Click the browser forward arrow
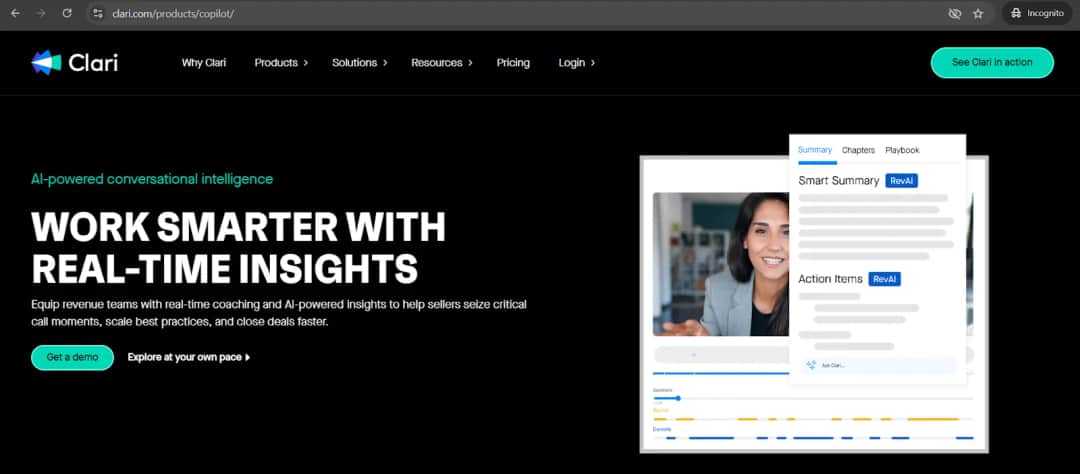The image size is (1080, 474). coord(41,13)
